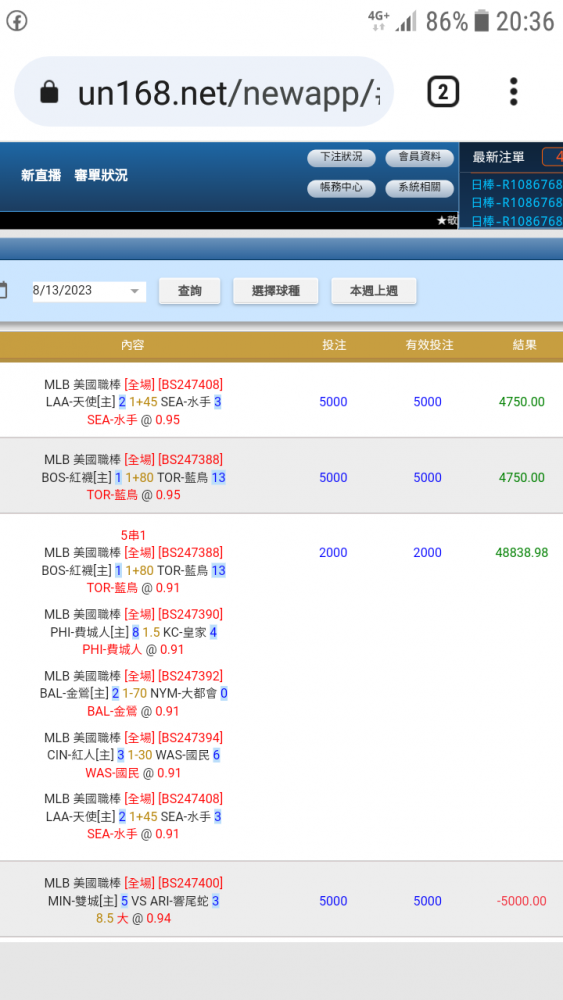Click the first row result 4750.00

522,402
